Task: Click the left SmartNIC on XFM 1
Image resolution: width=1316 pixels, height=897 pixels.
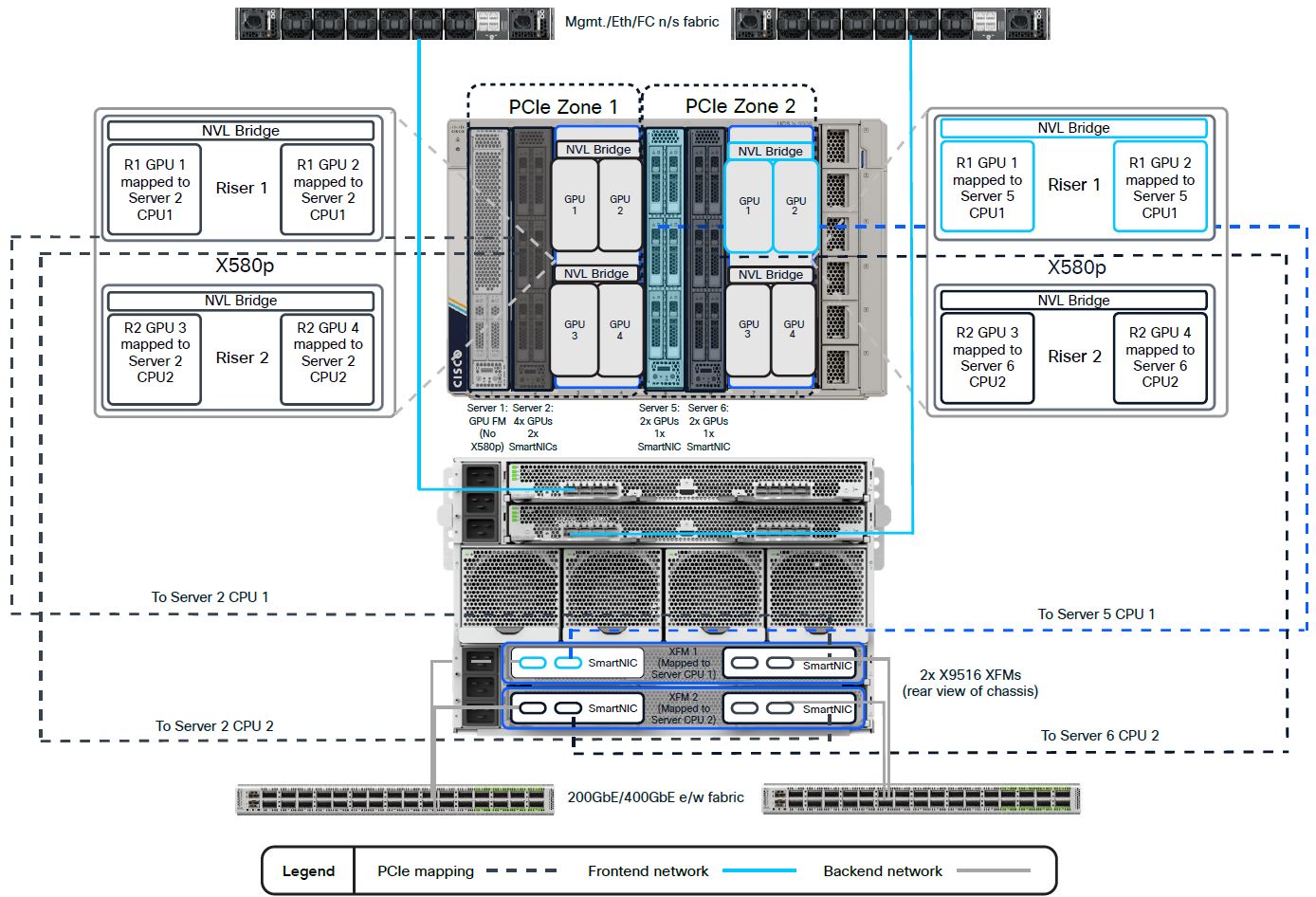Action: (x=576, y=663)
